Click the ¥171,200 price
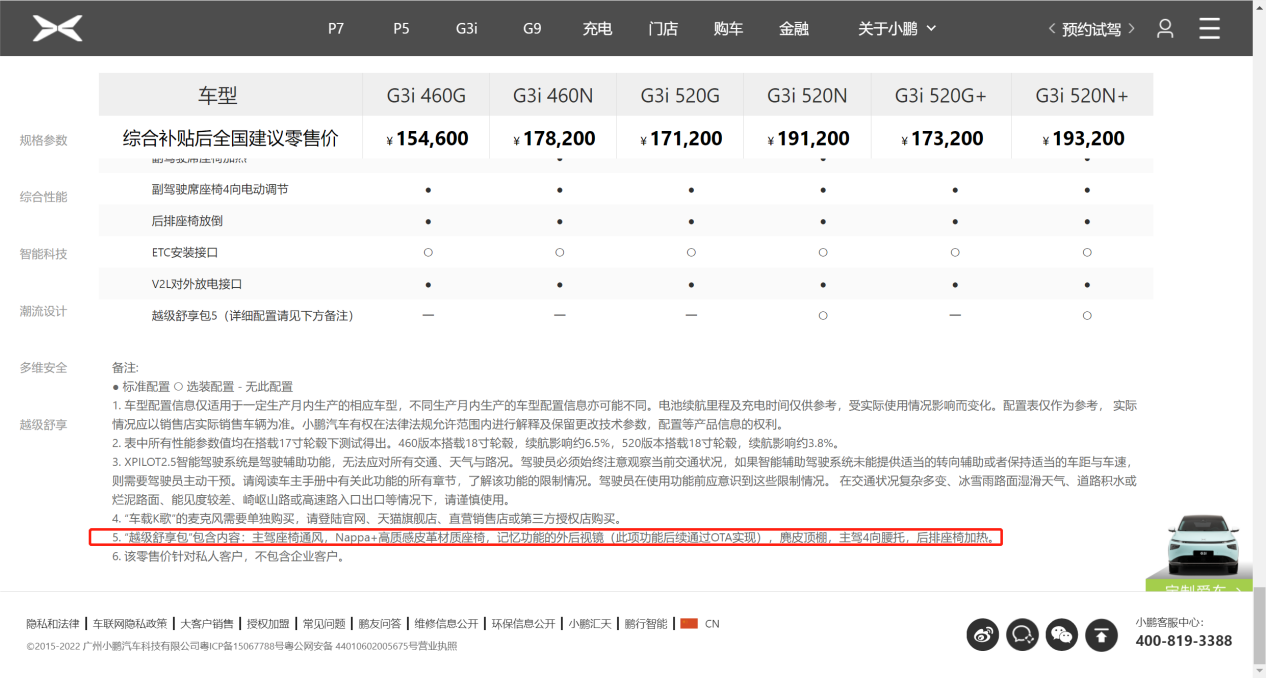This screenshot has width=1266, height=678. [681, 139]
